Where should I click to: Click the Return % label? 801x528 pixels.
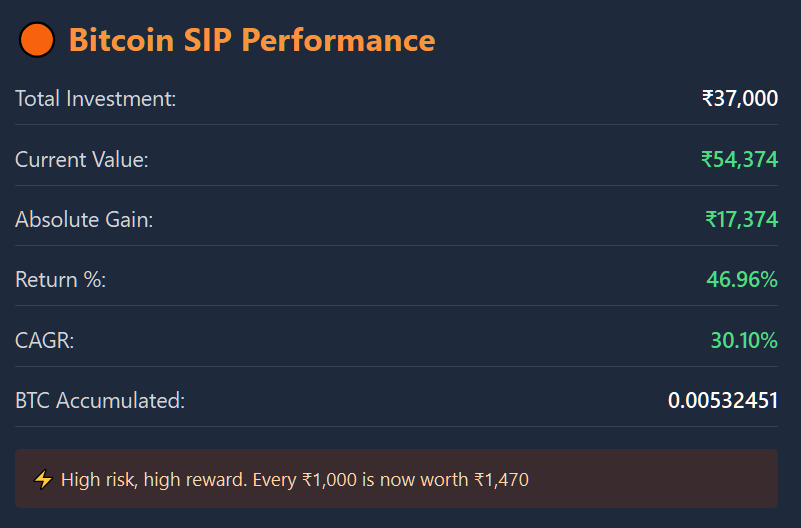pos(61,280)
